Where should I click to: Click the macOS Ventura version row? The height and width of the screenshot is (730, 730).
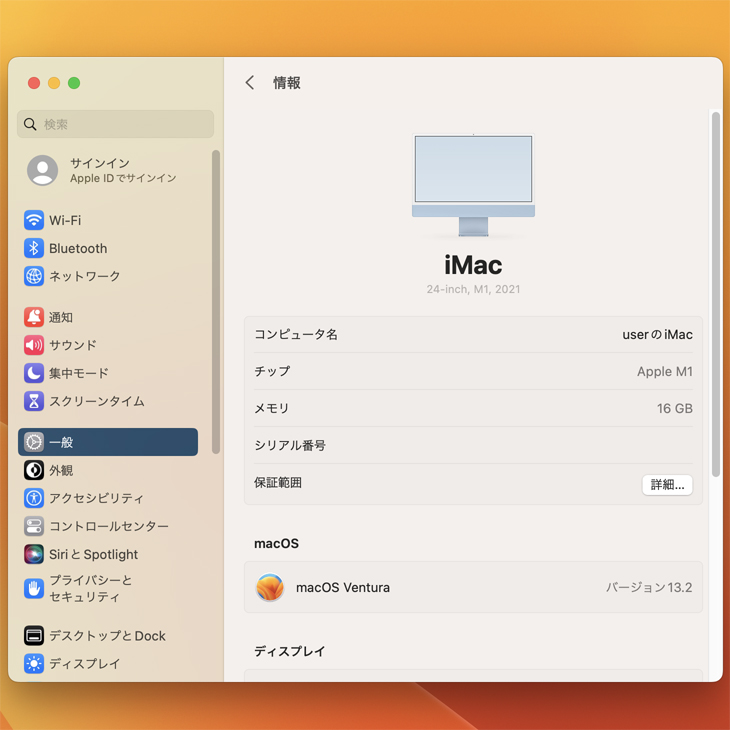pyautogui.click(x=473, y=588)
